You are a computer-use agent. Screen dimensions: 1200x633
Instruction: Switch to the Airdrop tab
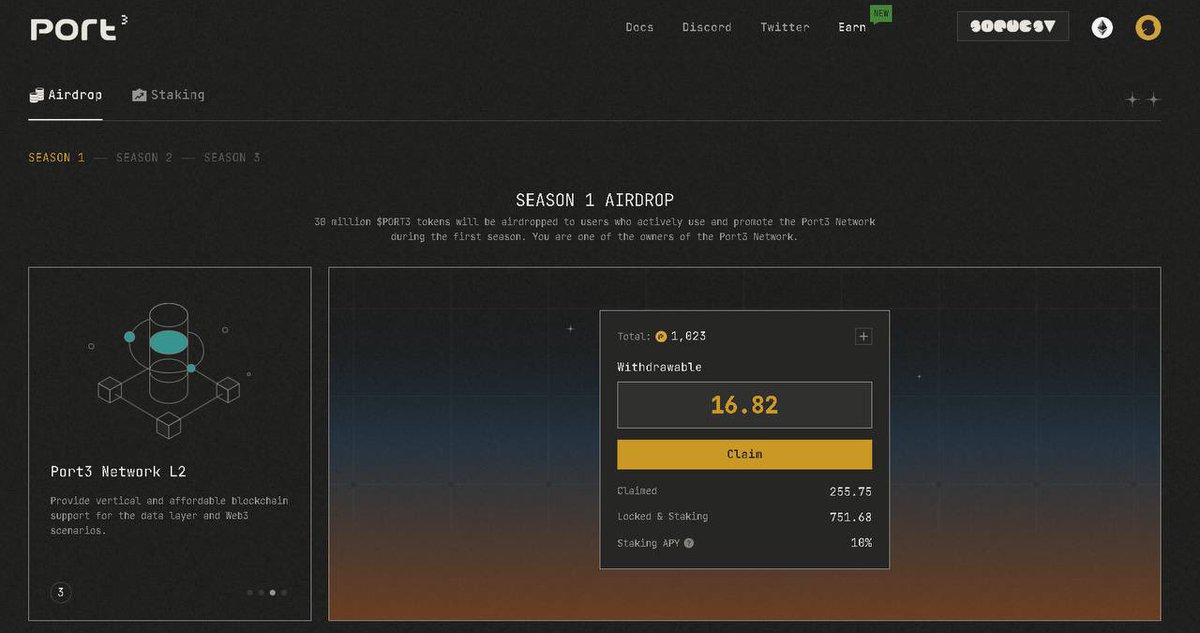pyautogui.click(x=65, y=95)
